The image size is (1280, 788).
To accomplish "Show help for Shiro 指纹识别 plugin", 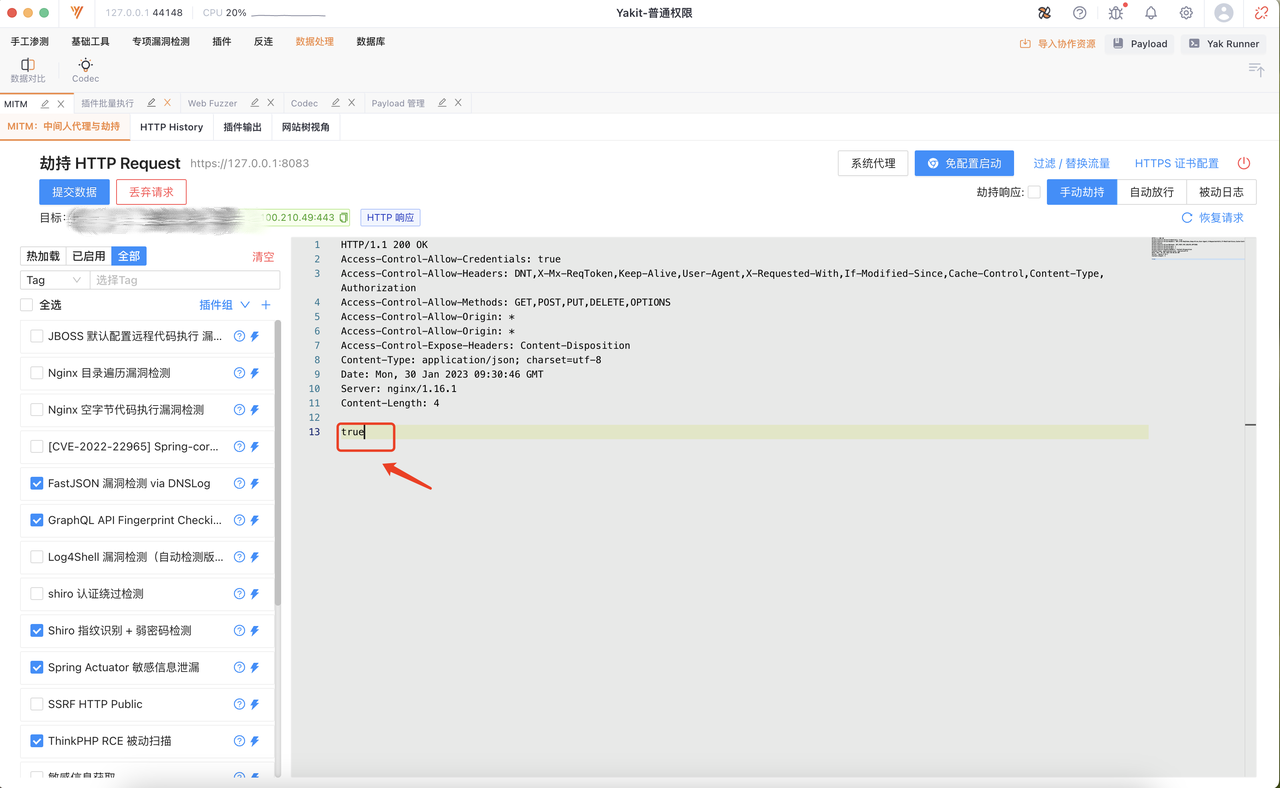I will [x=239, y=631].
